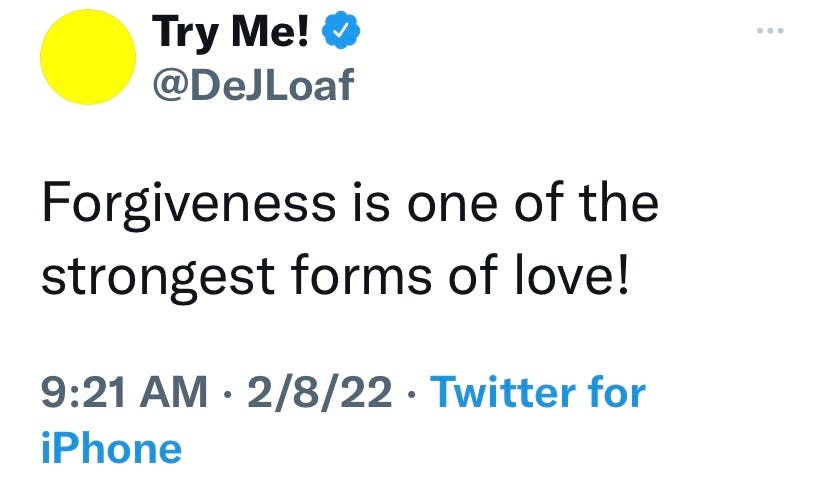Click the word "Forgiveness" in the tweet
This screenshot has height=502, width=828.
(188, 203)
